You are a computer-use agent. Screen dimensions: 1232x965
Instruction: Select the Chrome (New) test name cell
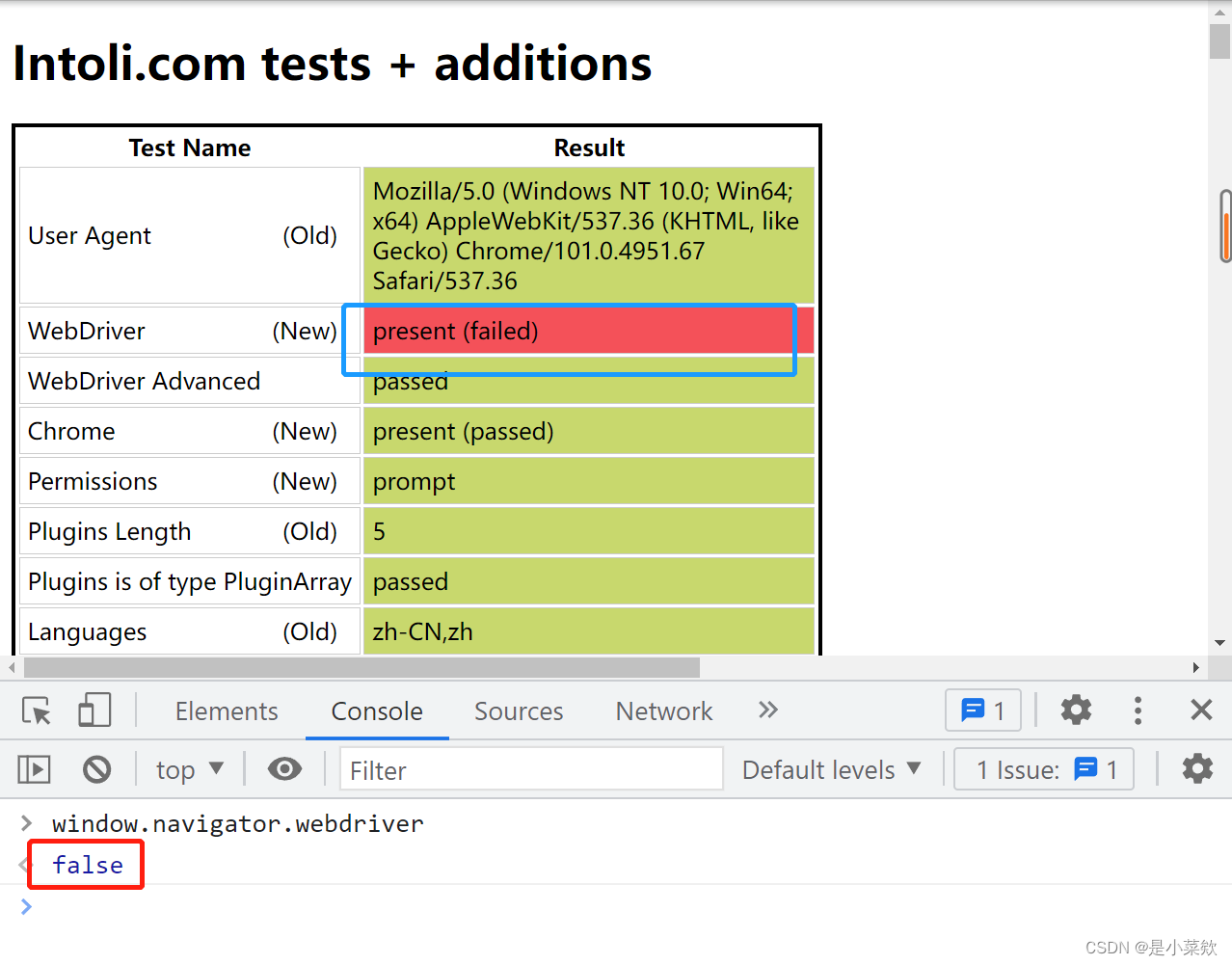[x=190, y=431]
